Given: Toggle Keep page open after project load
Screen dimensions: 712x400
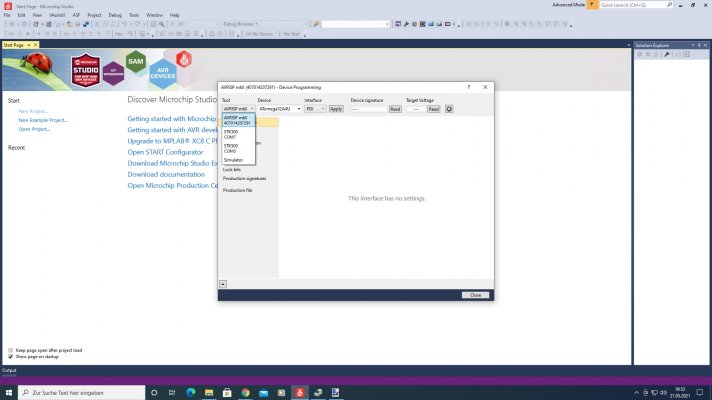Looking at the screenshot, I should click(10, 350).
